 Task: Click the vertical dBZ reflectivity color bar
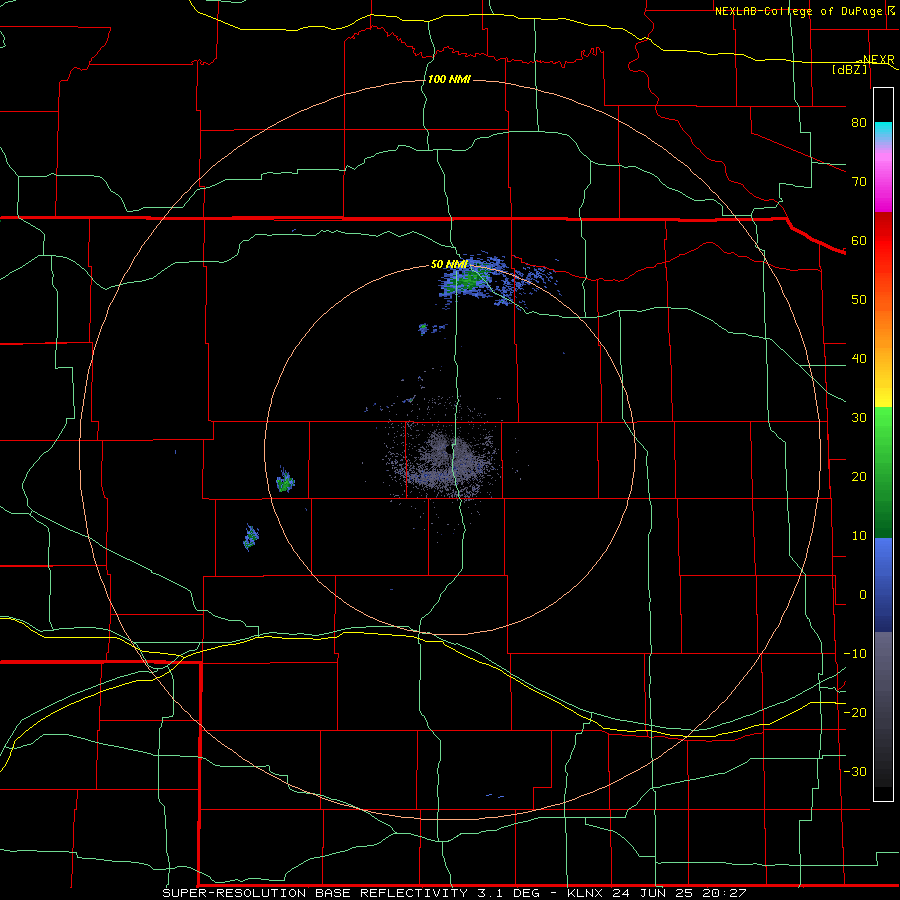click(x=883, y=444)
